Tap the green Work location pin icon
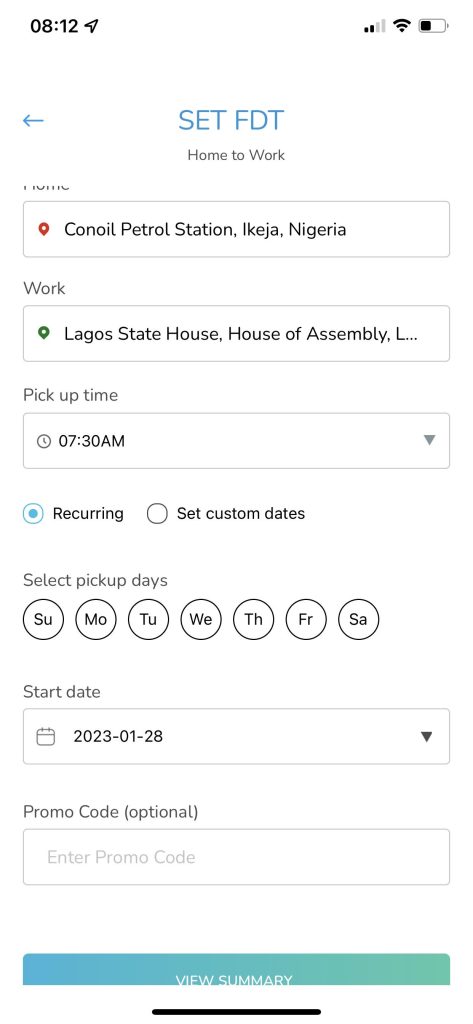The width and height of the screenshot is (473, 1024). [x=44, y=334]
